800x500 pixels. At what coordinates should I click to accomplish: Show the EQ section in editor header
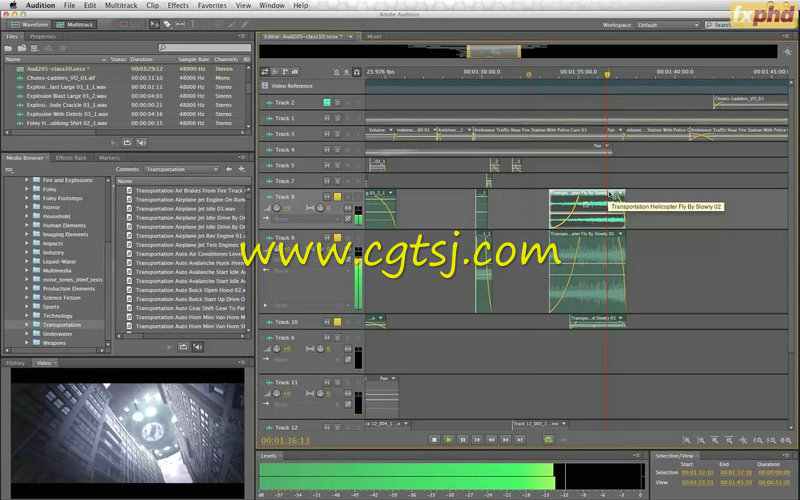click(294, 72)
